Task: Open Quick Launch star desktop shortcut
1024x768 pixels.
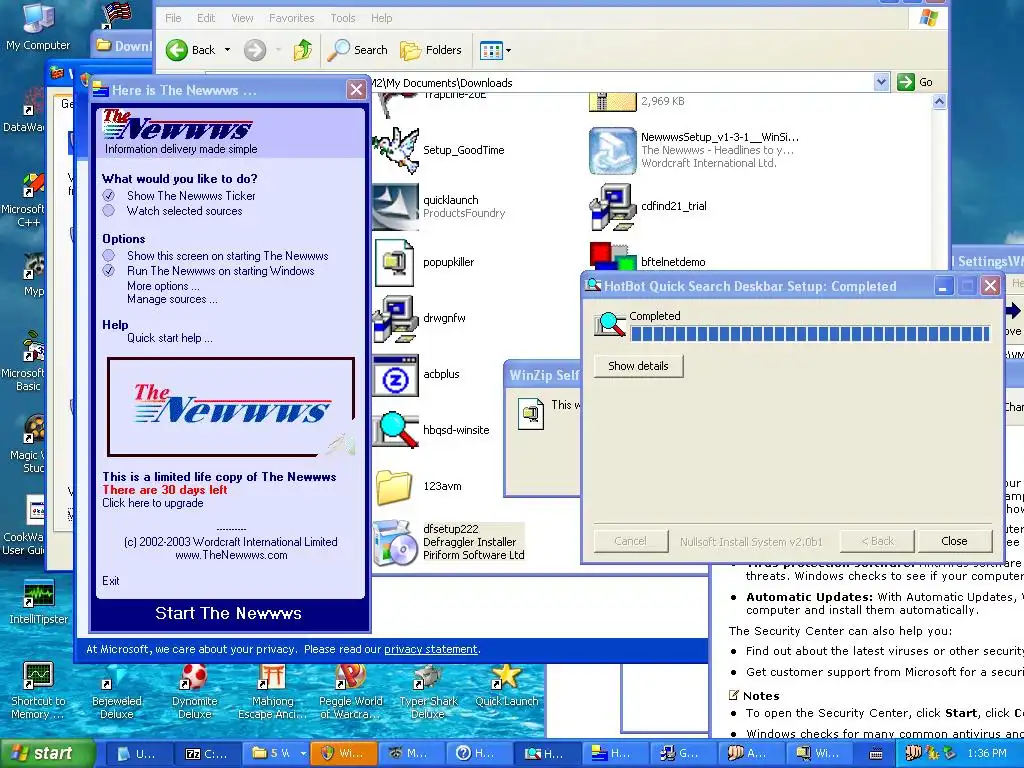Action: tap(507, 686)
